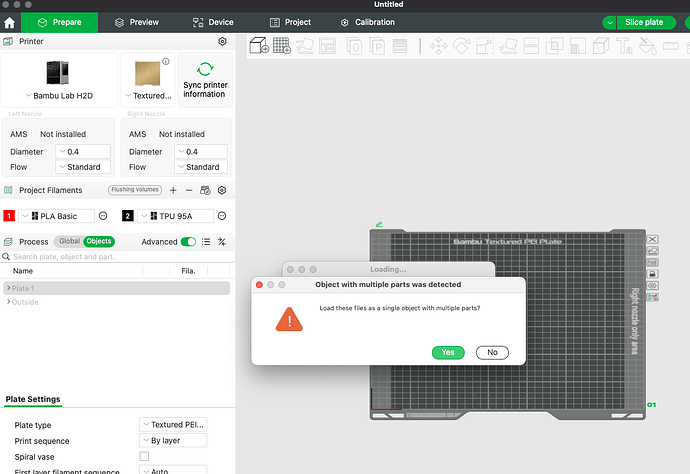Open the Slice plate dropdown arrow
Screen dimensions: 690x474
click(x=609, y=22)
